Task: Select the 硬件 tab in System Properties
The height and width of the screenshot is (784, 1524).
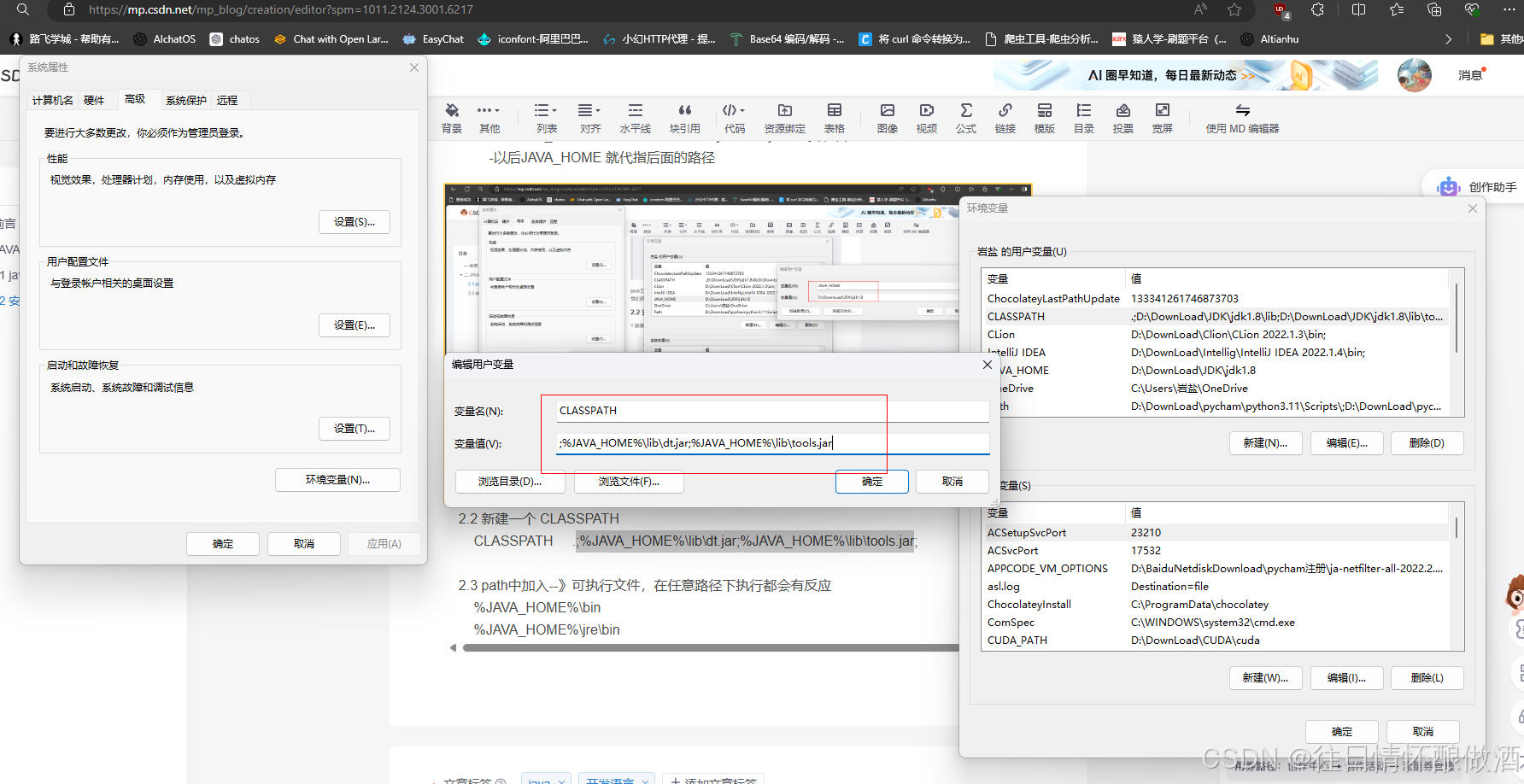Action: [94, 100]
